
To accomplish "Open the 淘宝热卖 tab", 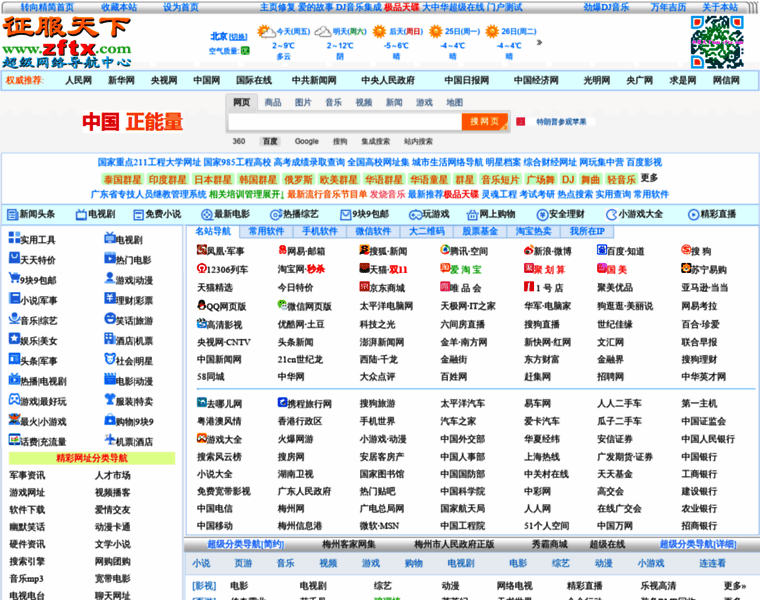I will (533, 231).
